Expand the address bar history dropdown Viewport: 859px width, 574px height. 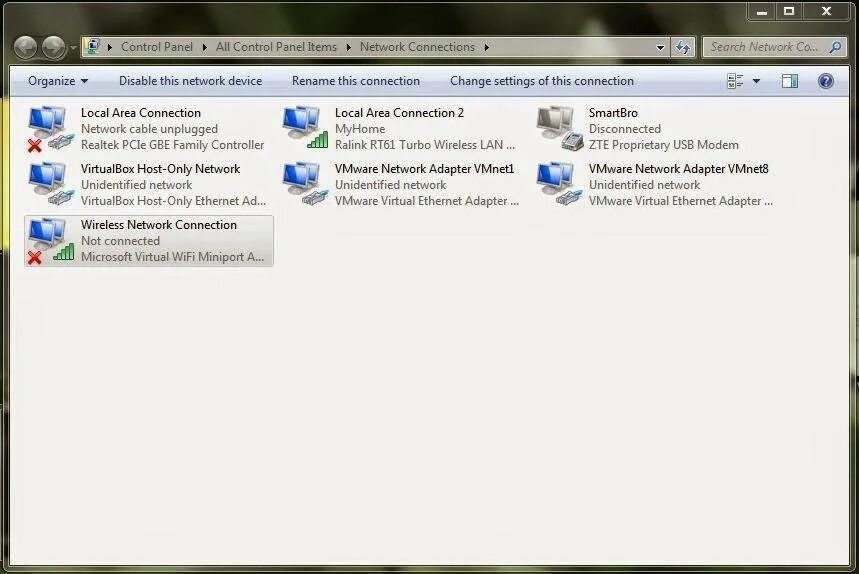point(660,48)
